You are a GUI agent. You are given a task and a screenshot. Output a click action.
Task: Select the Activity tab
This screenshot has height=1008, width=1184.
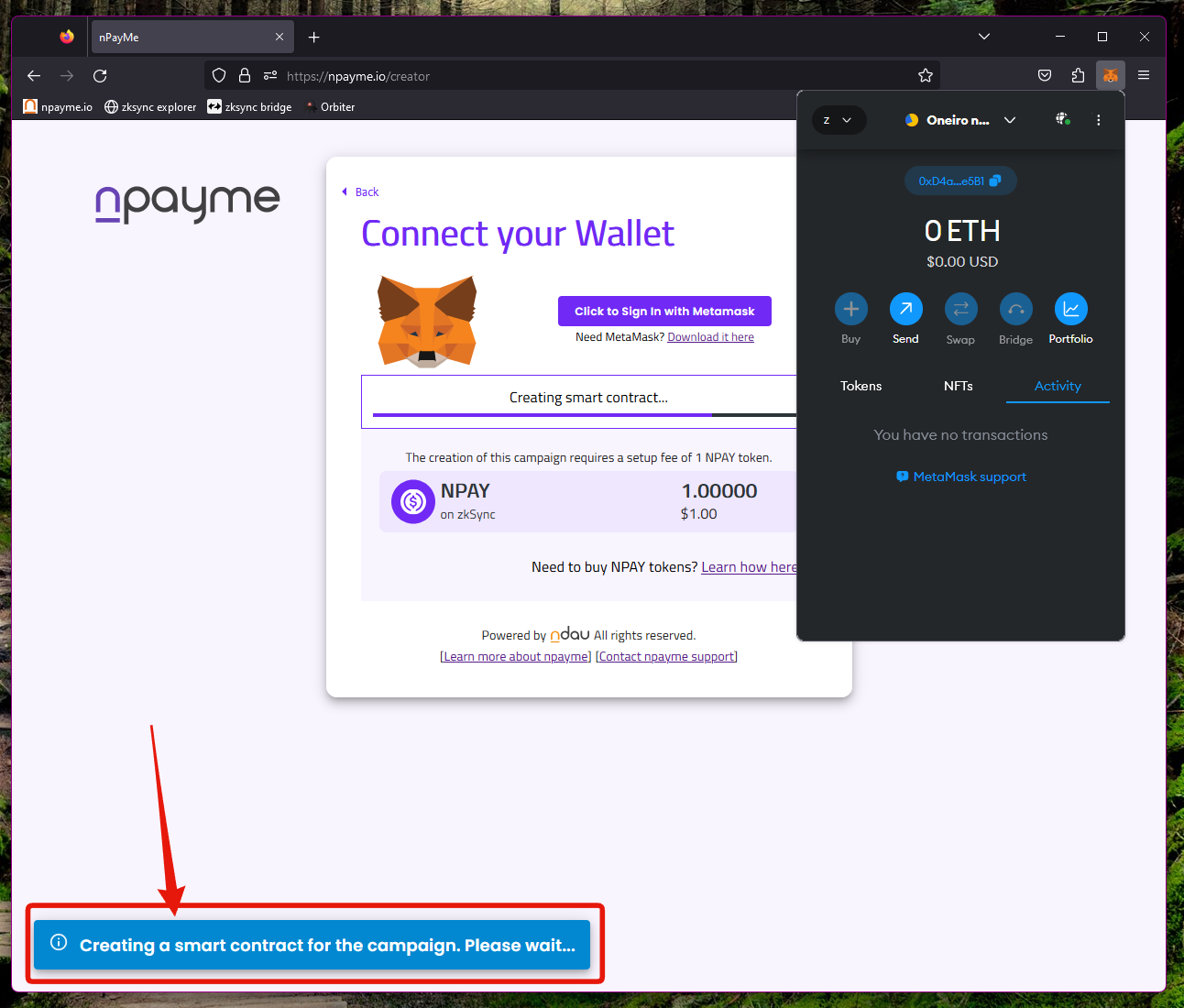(1058, 386)
